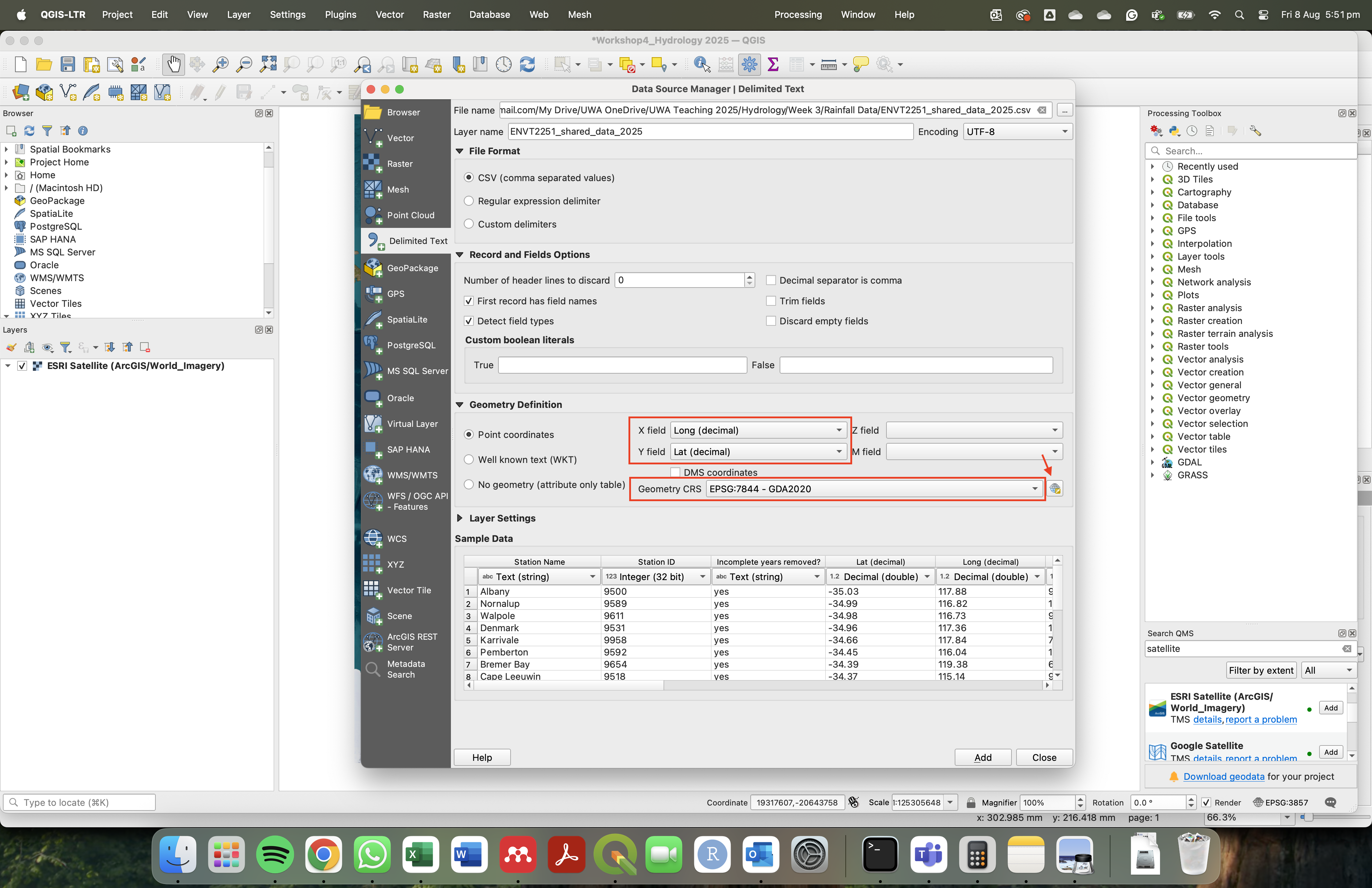Switch to the XYZ source tab
Screen dimensions: 1372x888
coord(406,565)
